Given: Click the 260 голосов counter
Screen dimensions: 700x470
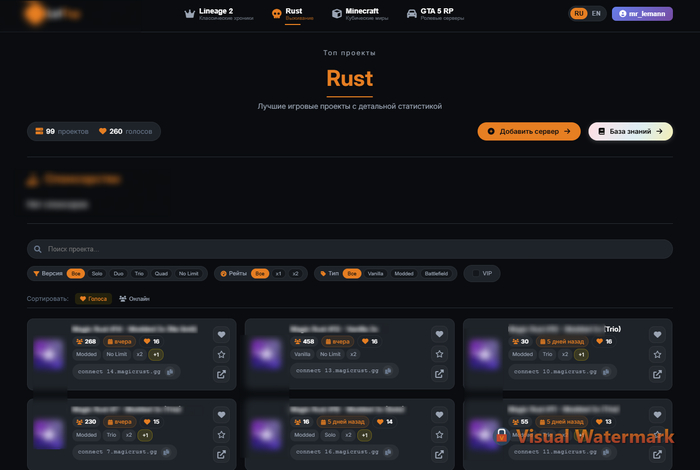Looking at the screenshot, I should click(125, 131).
